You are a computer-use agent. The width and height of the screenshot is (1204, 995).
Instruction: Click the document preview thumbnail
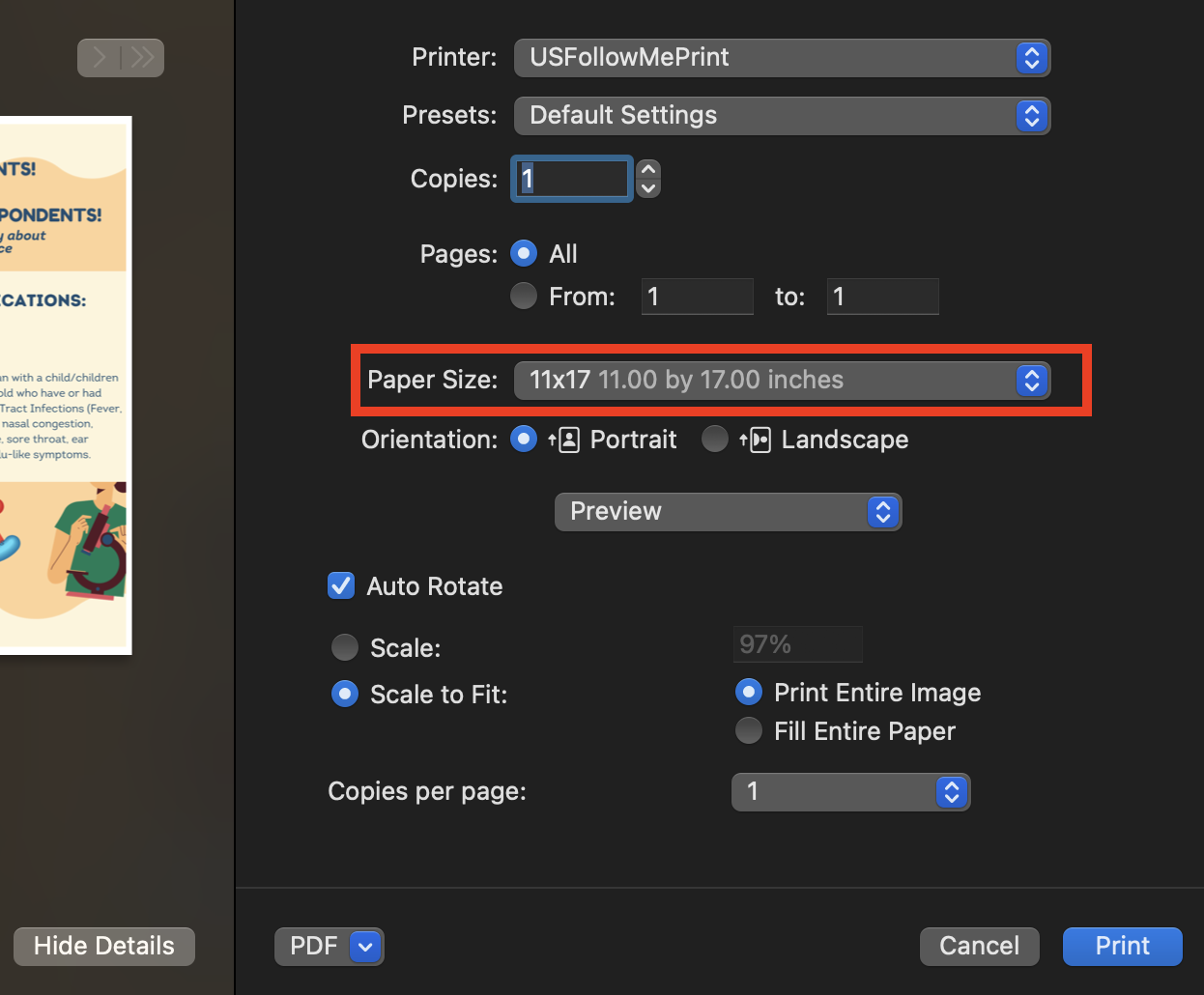pos(63,384)
